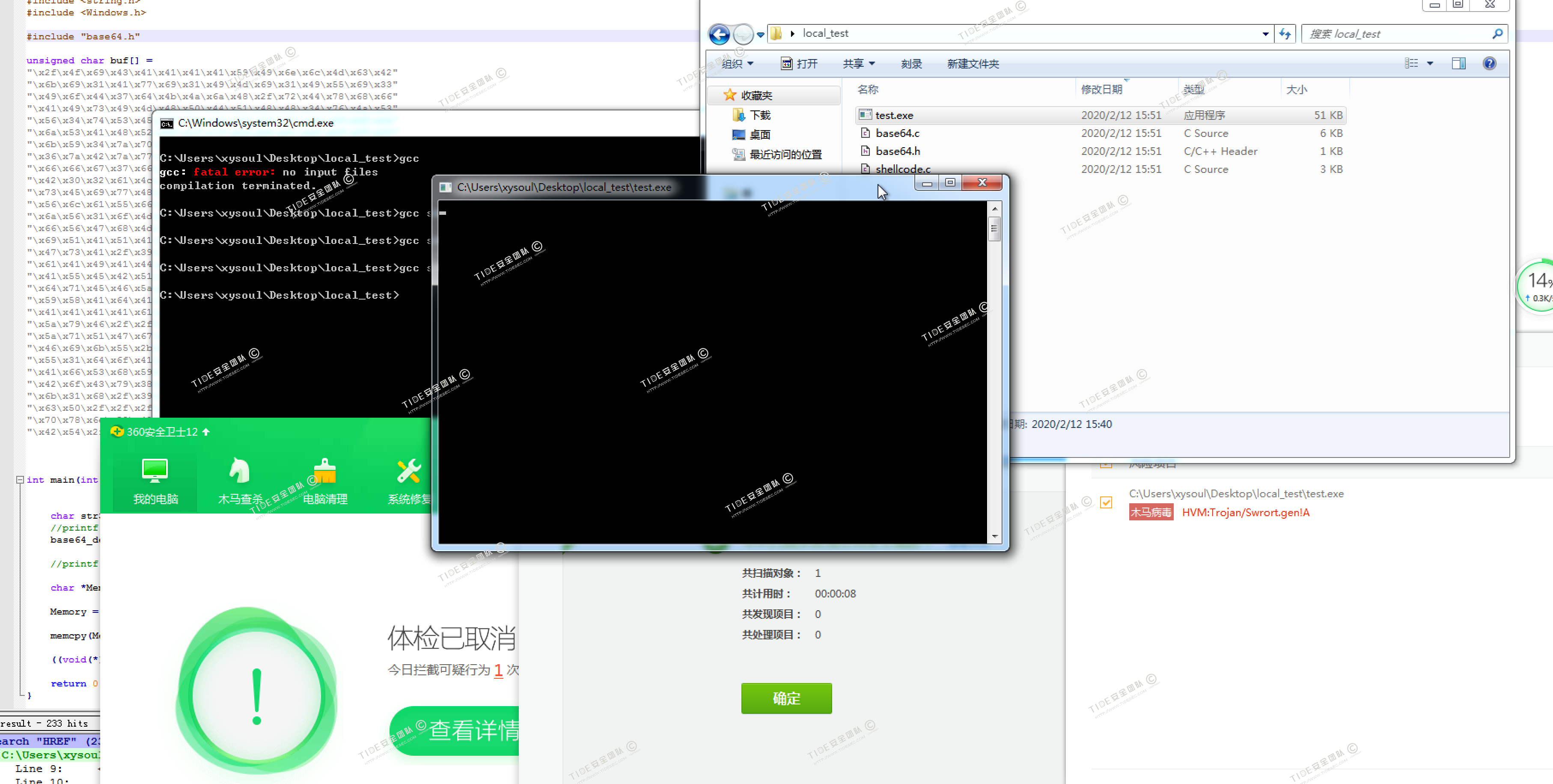Collapse the int main code fold marker

20,480
